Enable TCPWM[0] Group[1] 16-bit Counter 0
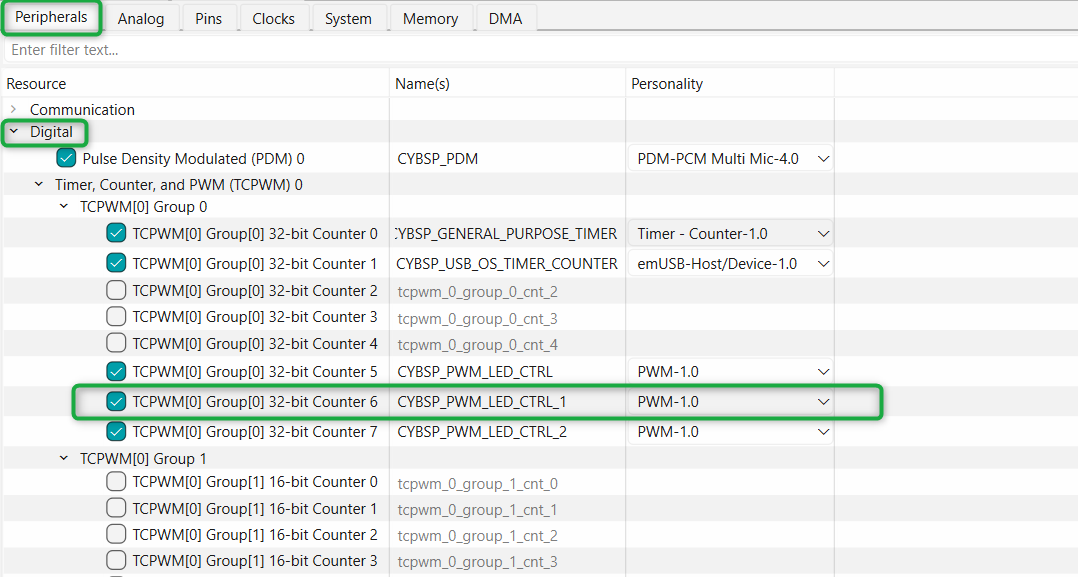Viewport: 1078px width, 577px height. pos(116,482)
